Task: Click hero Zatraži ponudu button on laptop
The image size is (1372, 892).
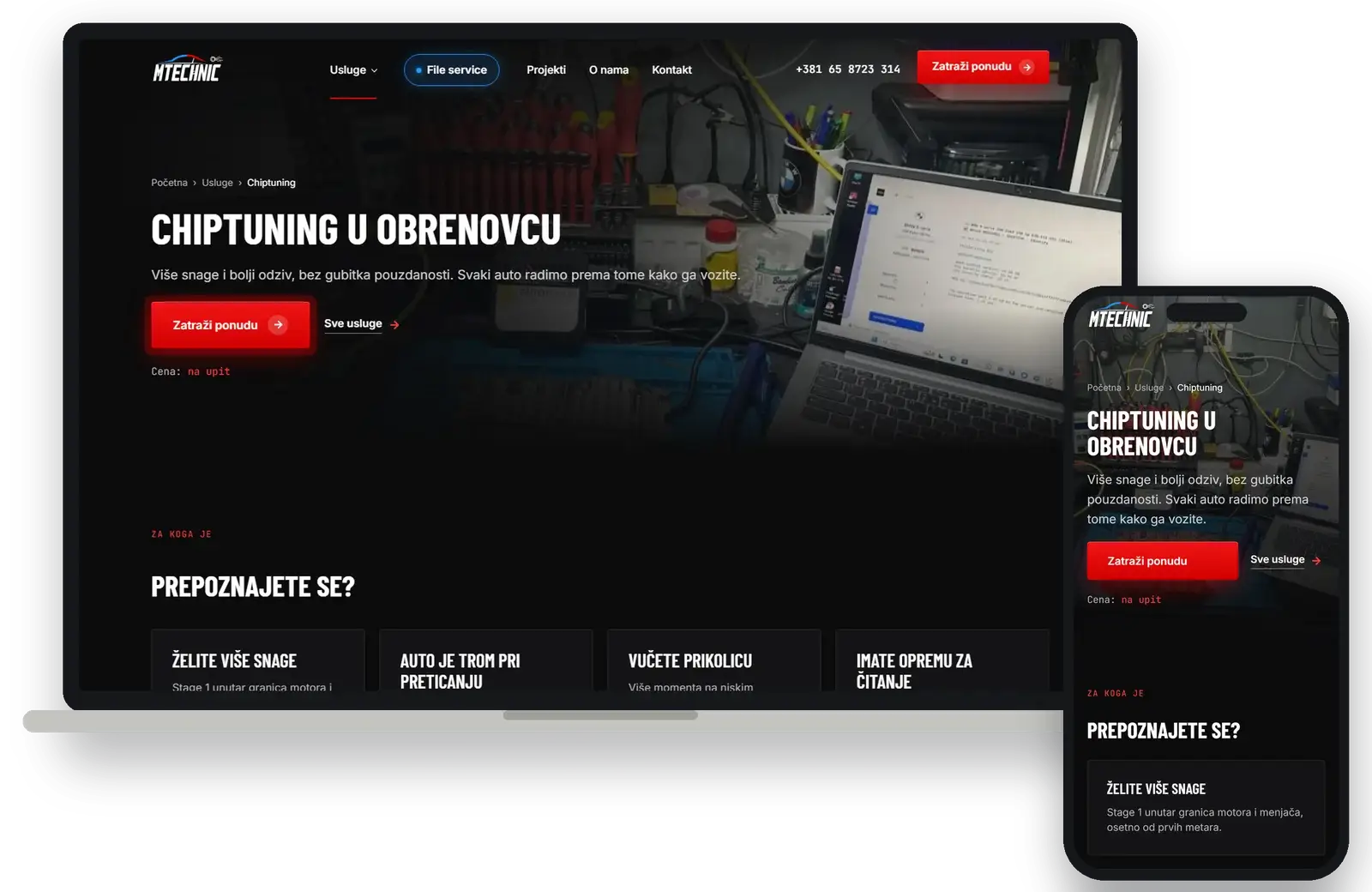Action: click(x=230, y=325)
